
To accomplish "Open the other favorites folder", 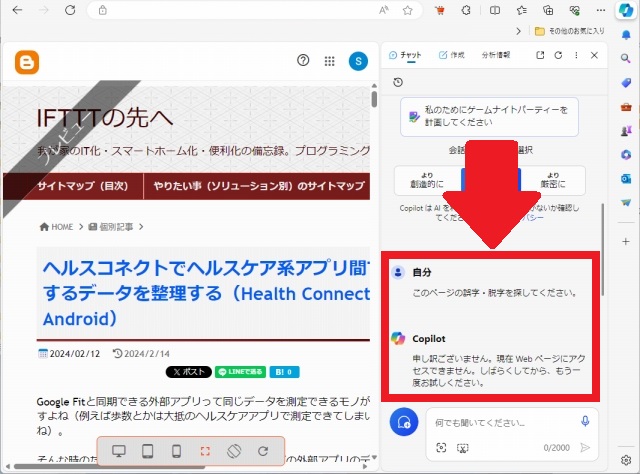I will tap(569, 31).
